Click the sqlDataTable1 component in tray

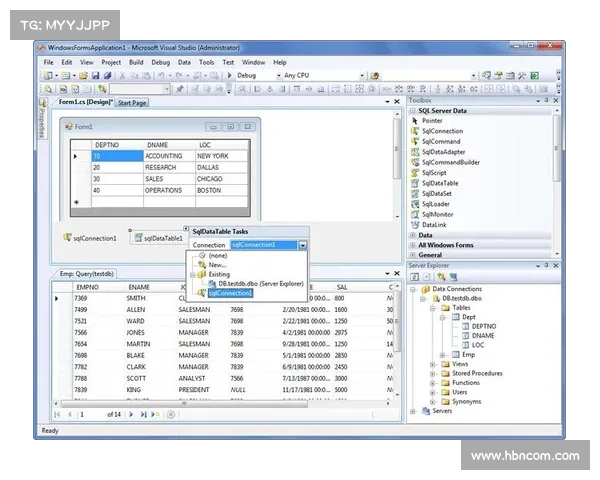click(158, 238)
